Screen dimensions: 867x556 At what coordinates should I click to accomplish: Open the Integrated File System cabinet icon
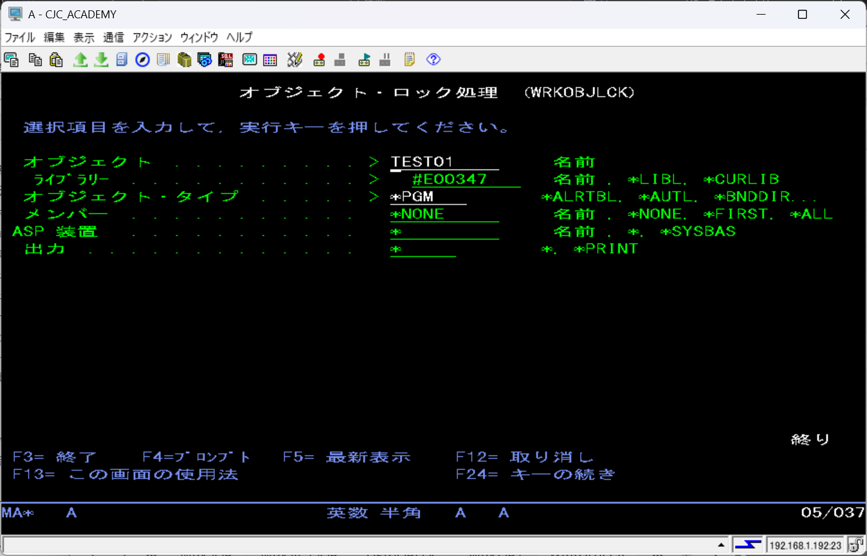122,60
